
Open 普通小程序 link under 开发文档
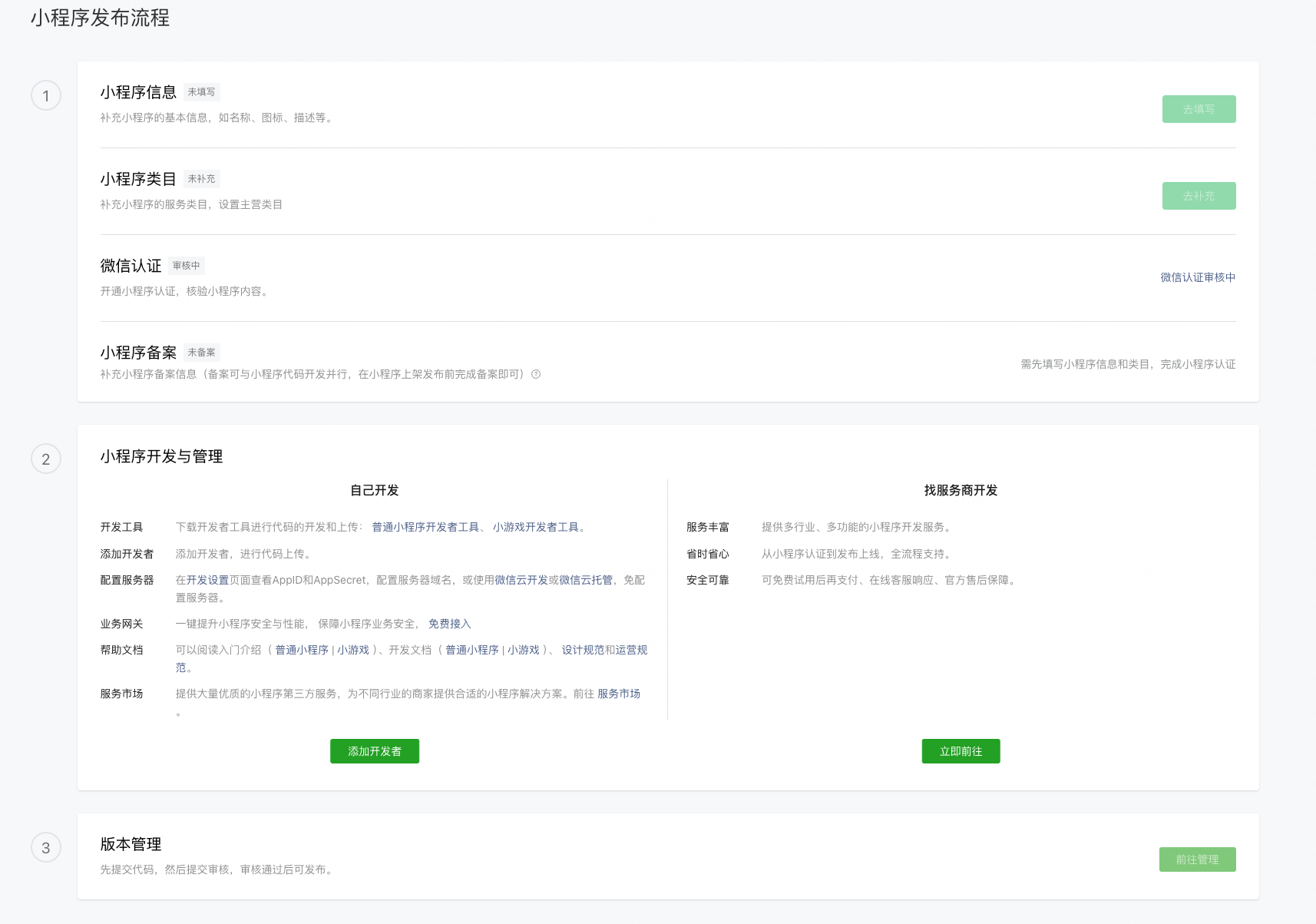[471, 650]
